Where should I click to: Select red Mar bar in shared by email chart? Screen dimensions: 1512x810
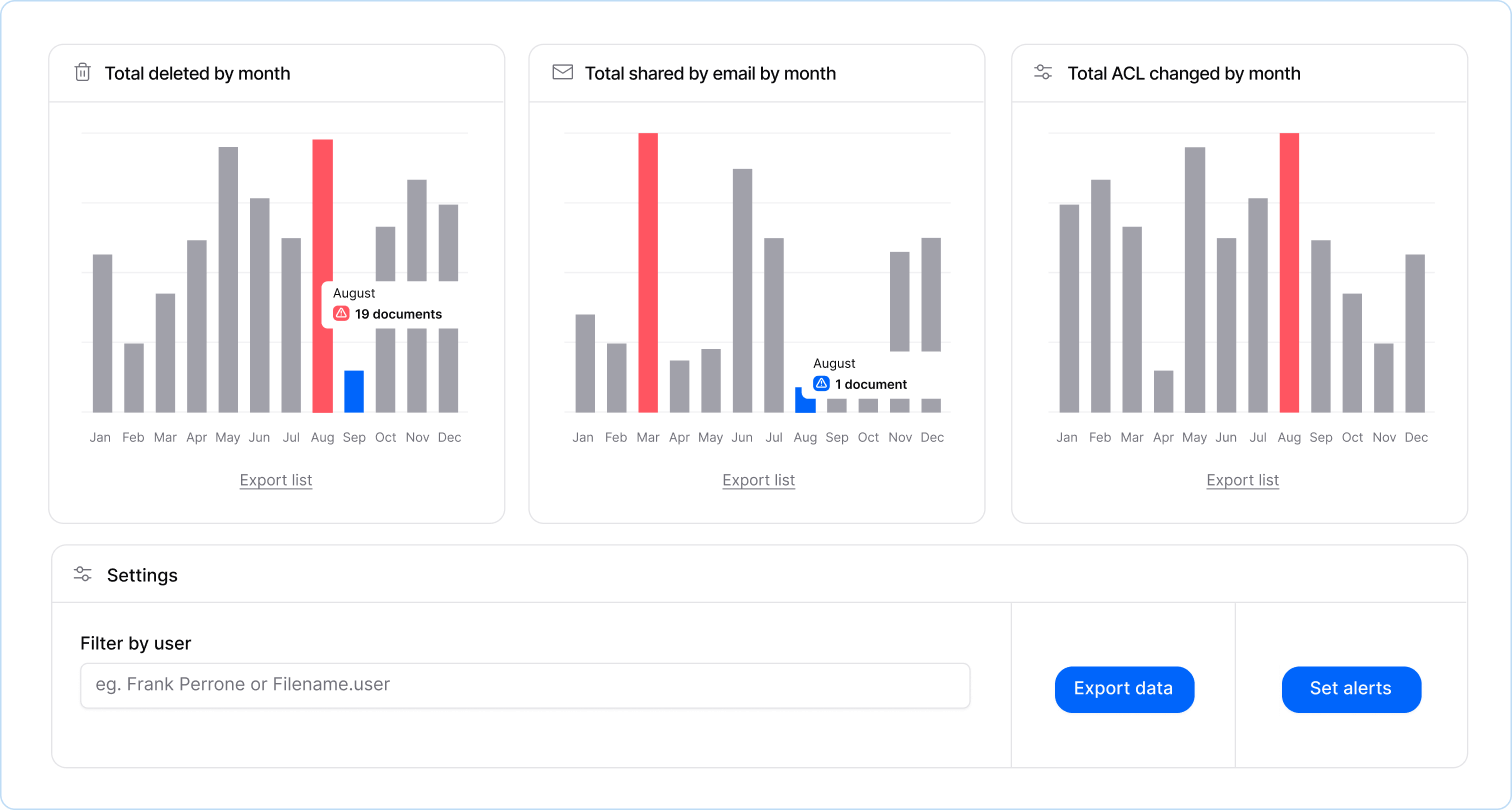[x=648, y=272]
